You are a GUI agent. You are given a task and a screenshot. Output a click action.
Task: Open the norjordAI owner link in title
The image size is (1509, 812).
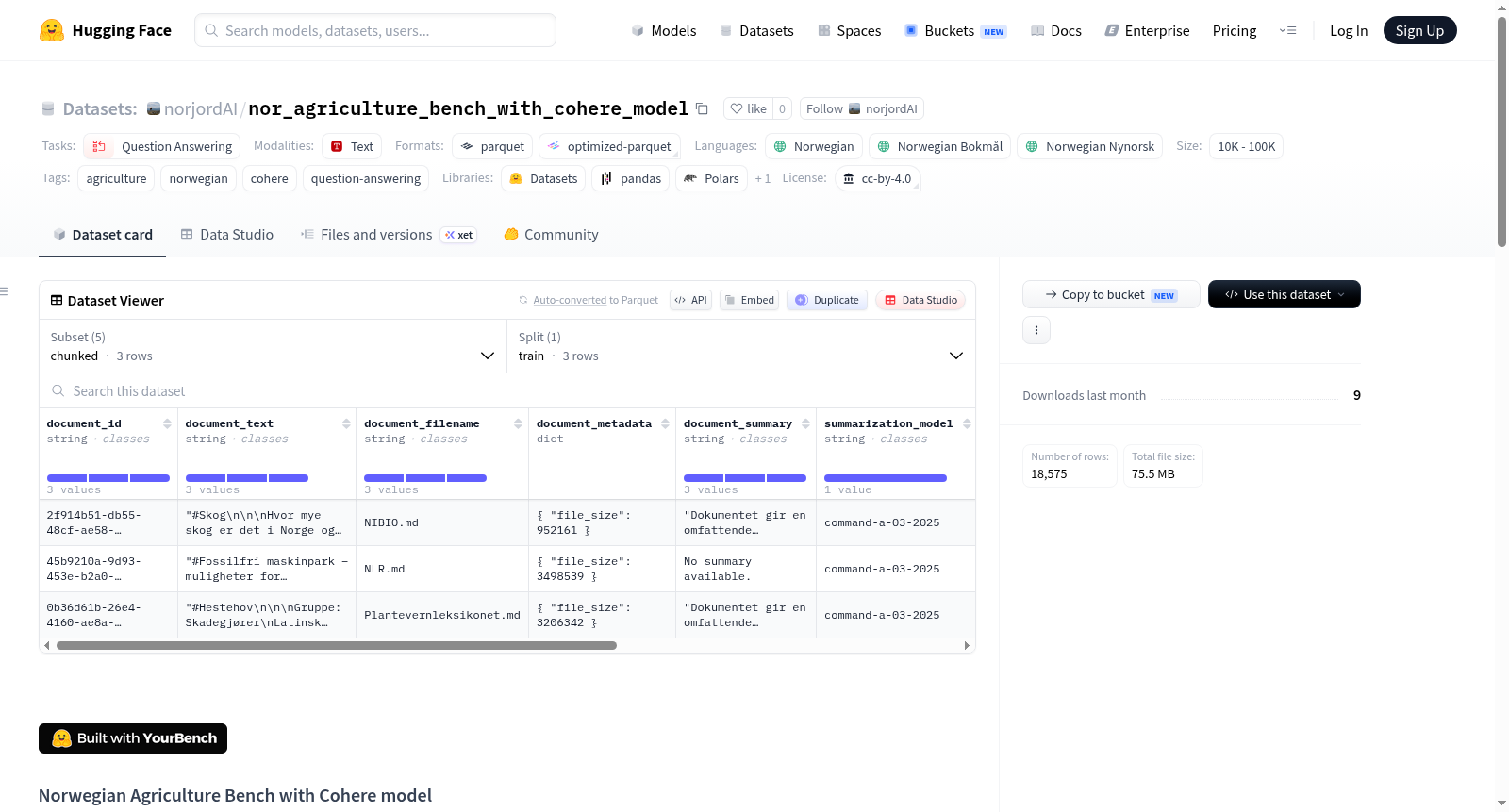pyautogui.click(x=200, y=108)
